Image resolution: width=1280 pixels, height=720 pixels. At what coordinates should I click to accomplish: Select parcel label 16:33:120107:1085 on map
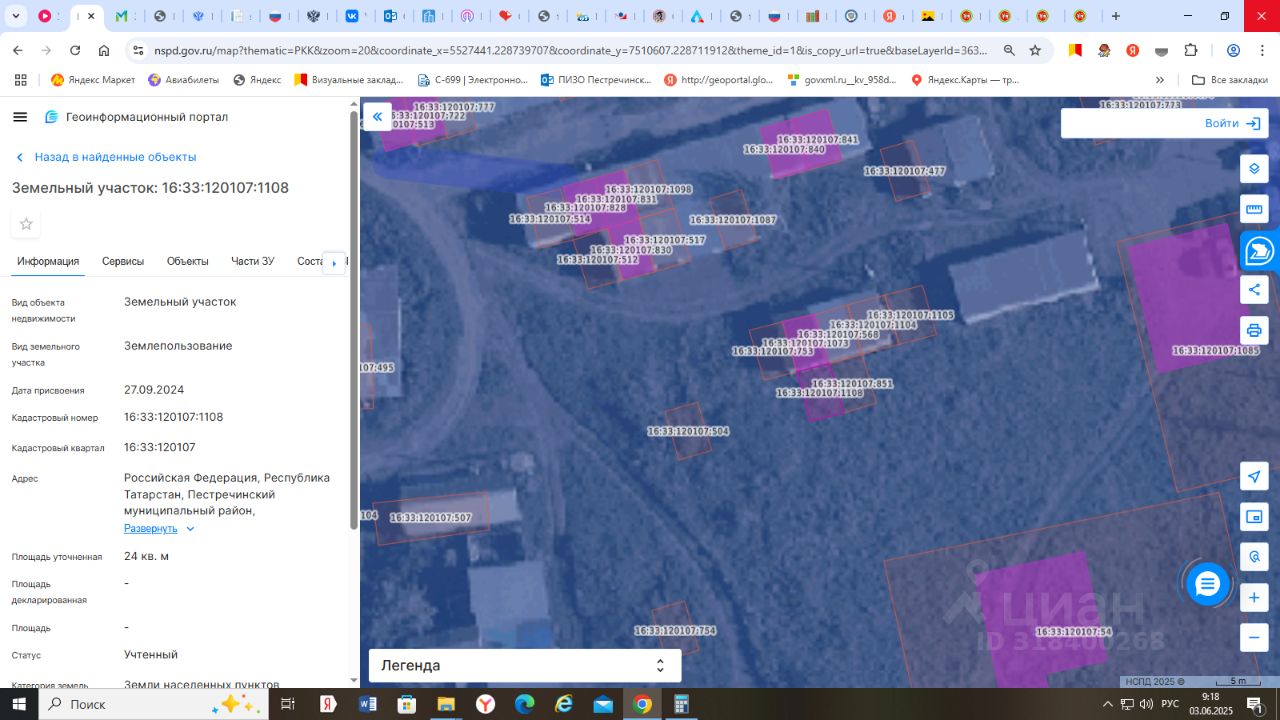(1216, 351)
